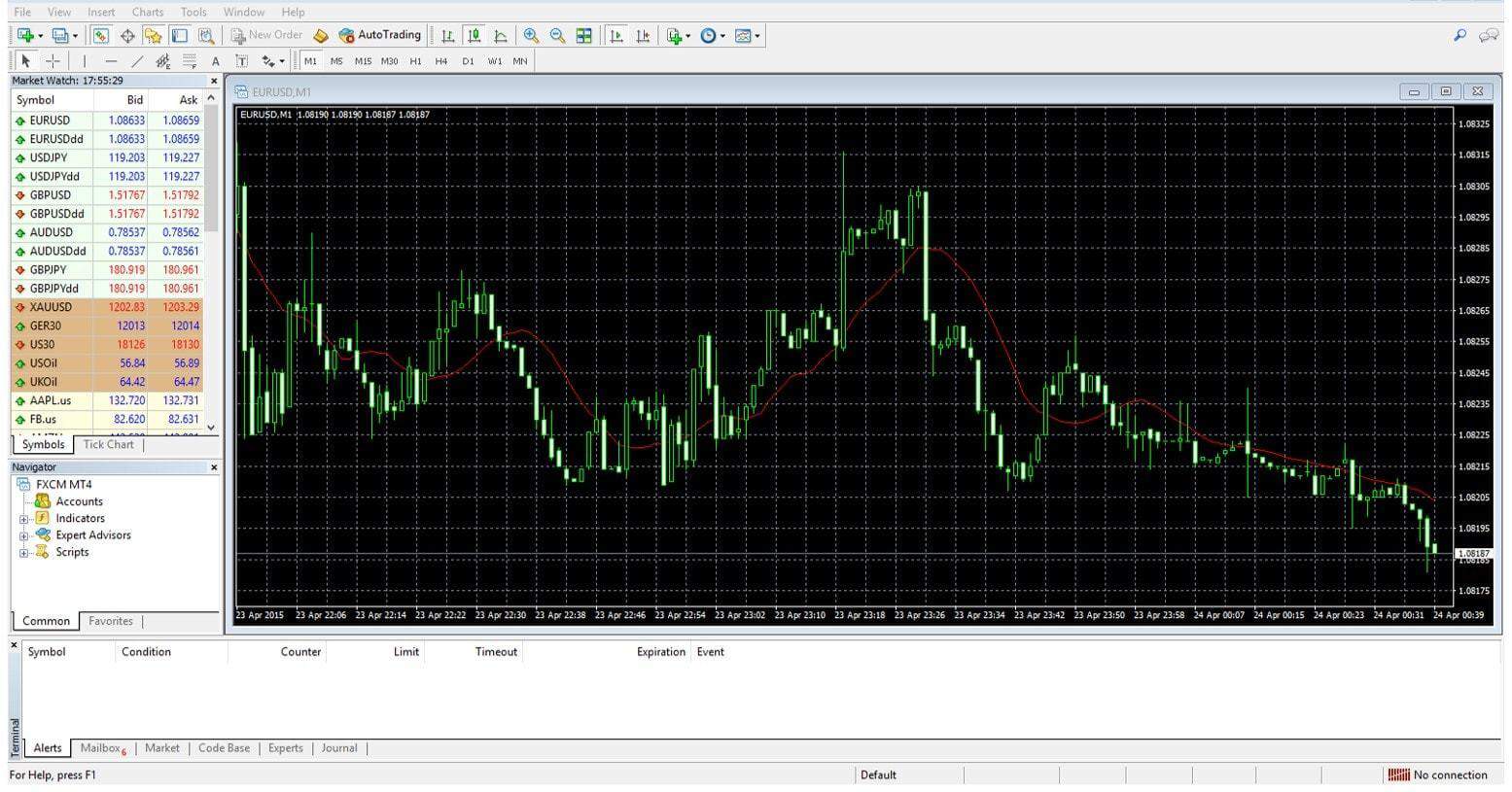Toggle the Navigator panel toolbar button
The width and height of the screenshot is (1512, 792).
tap(153, 35)
